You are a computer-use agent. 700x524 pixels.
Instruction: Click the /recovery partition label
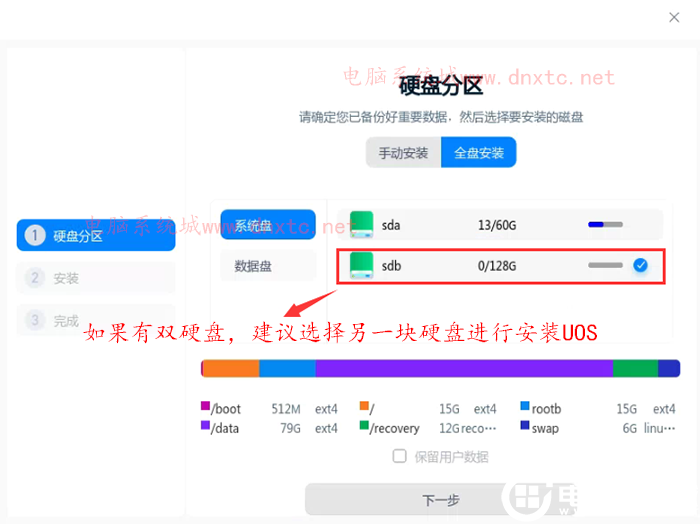point(395,428)
